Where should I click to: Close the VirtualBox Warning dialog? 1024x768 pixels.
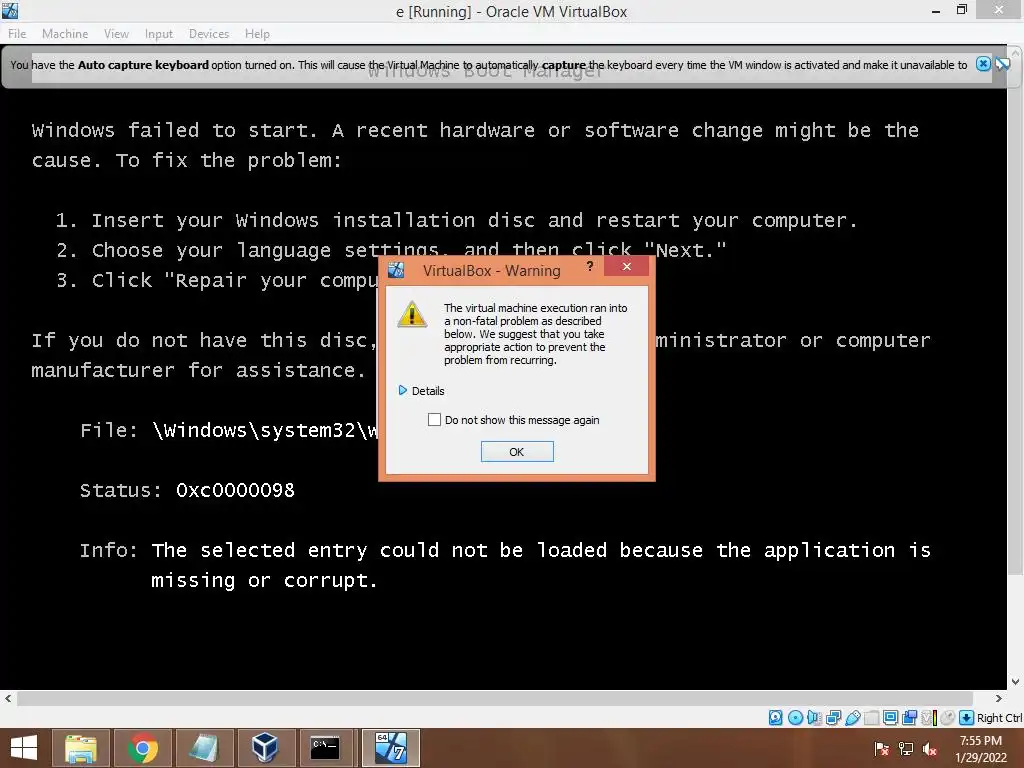pyautogui.click(x=626, y=266)
